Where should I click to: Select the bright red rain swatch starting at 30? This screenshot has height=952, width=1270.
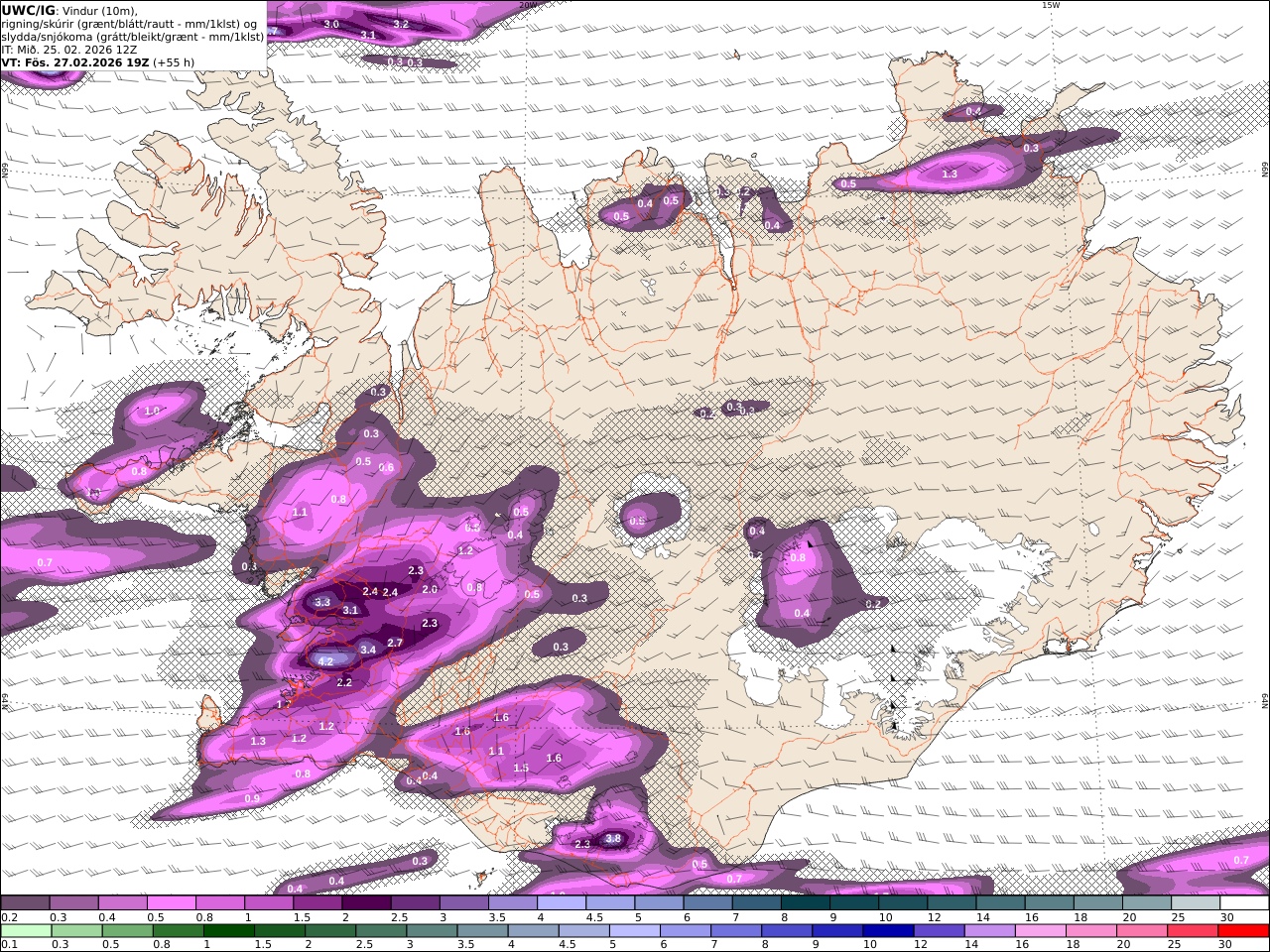1243,930
